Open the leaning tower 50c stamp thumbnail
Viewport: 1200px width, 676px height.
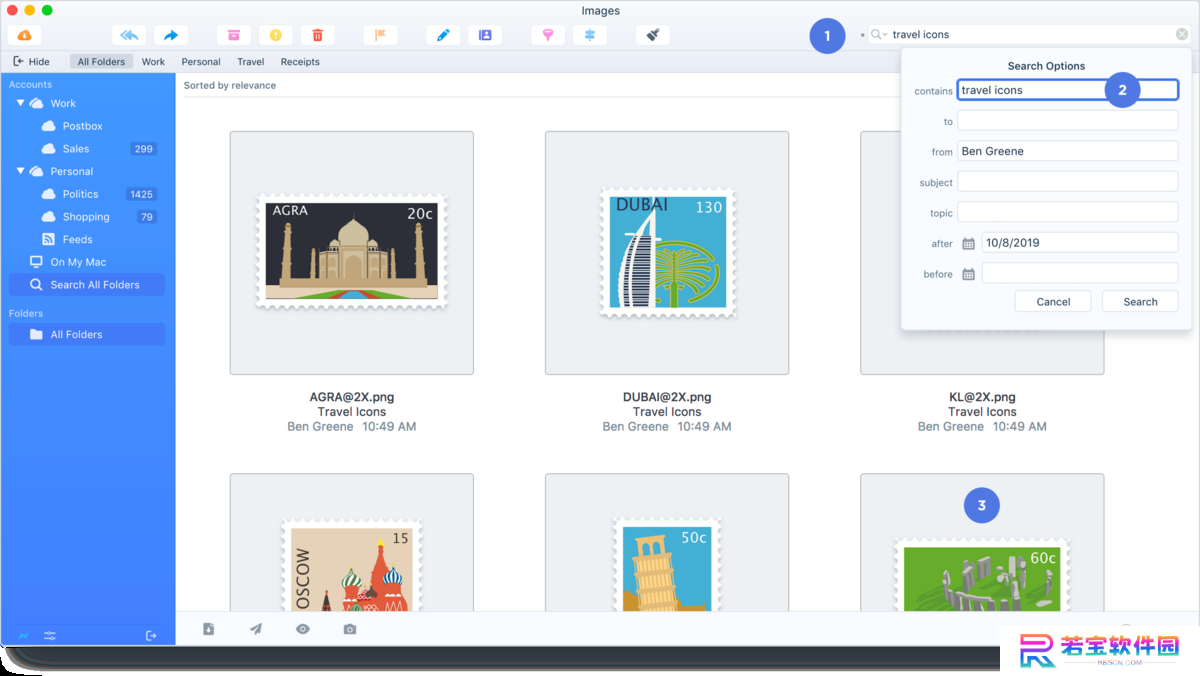667,542
